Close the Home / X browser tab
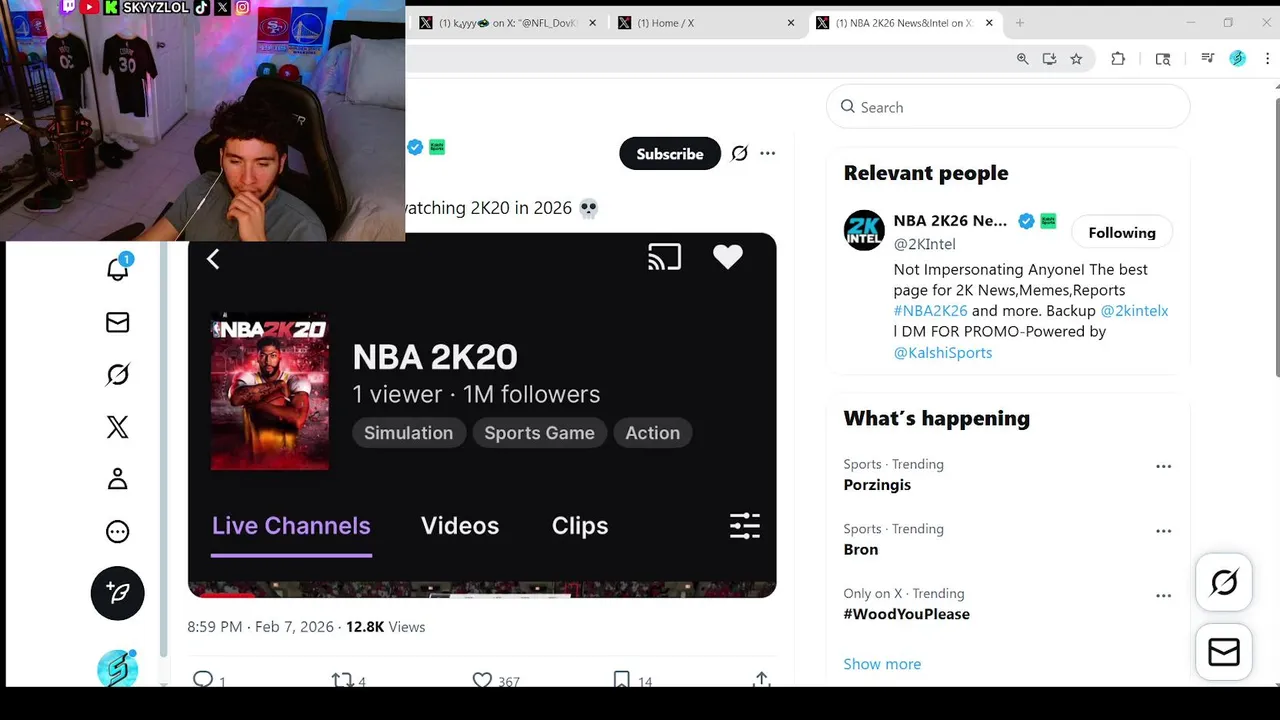The width and height of the screenshot is (1280, 720). (791, 23)
